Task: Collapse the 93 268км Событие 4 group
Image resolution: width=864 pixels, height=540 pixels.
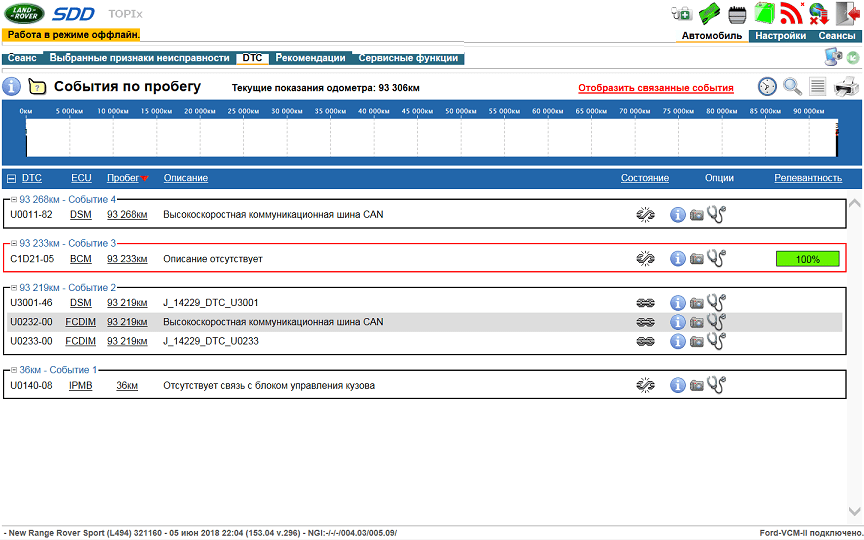Action: click(x=14, y=199)
